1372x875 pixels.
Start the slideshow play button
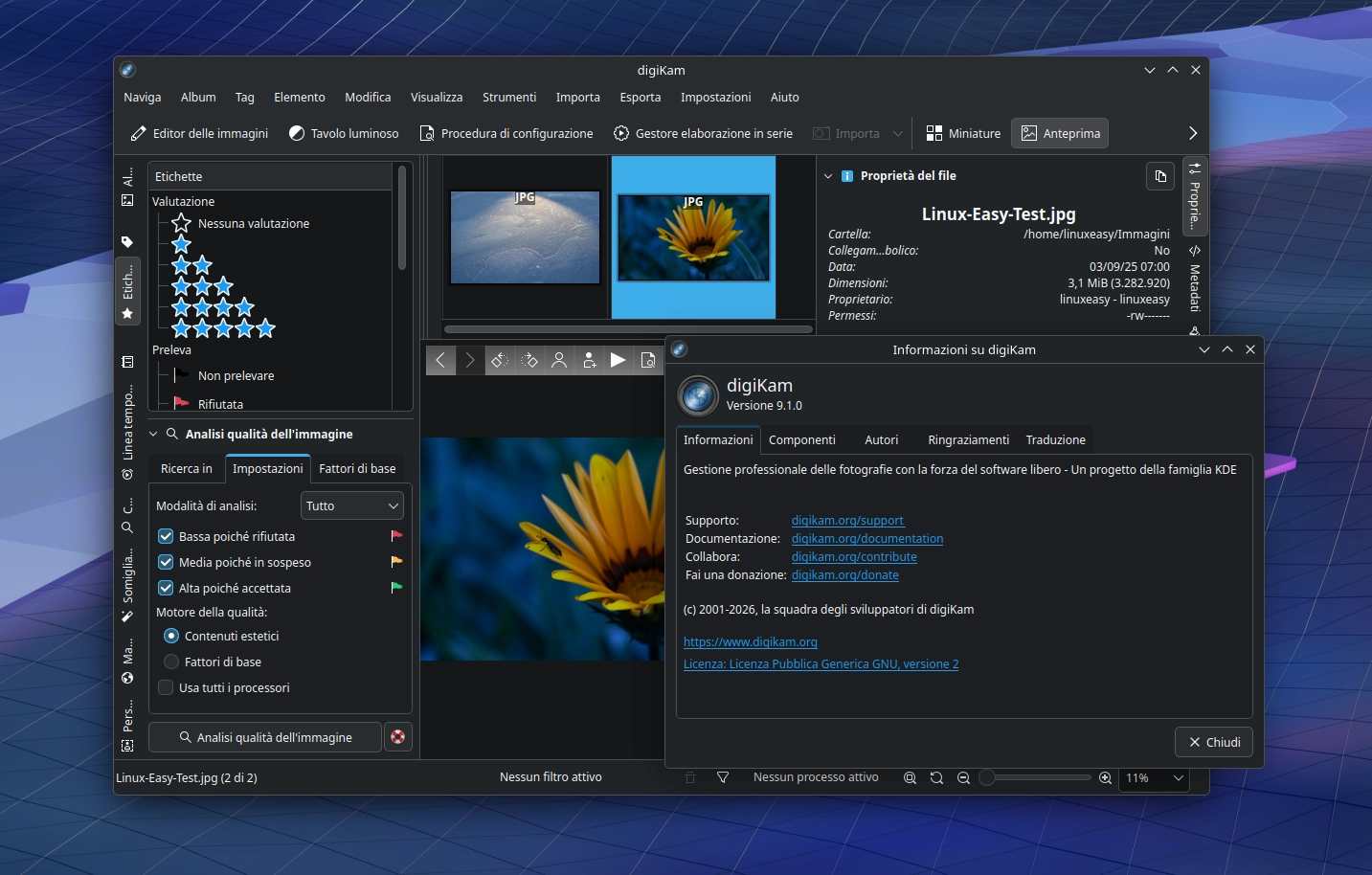click(x=619, y=360)
